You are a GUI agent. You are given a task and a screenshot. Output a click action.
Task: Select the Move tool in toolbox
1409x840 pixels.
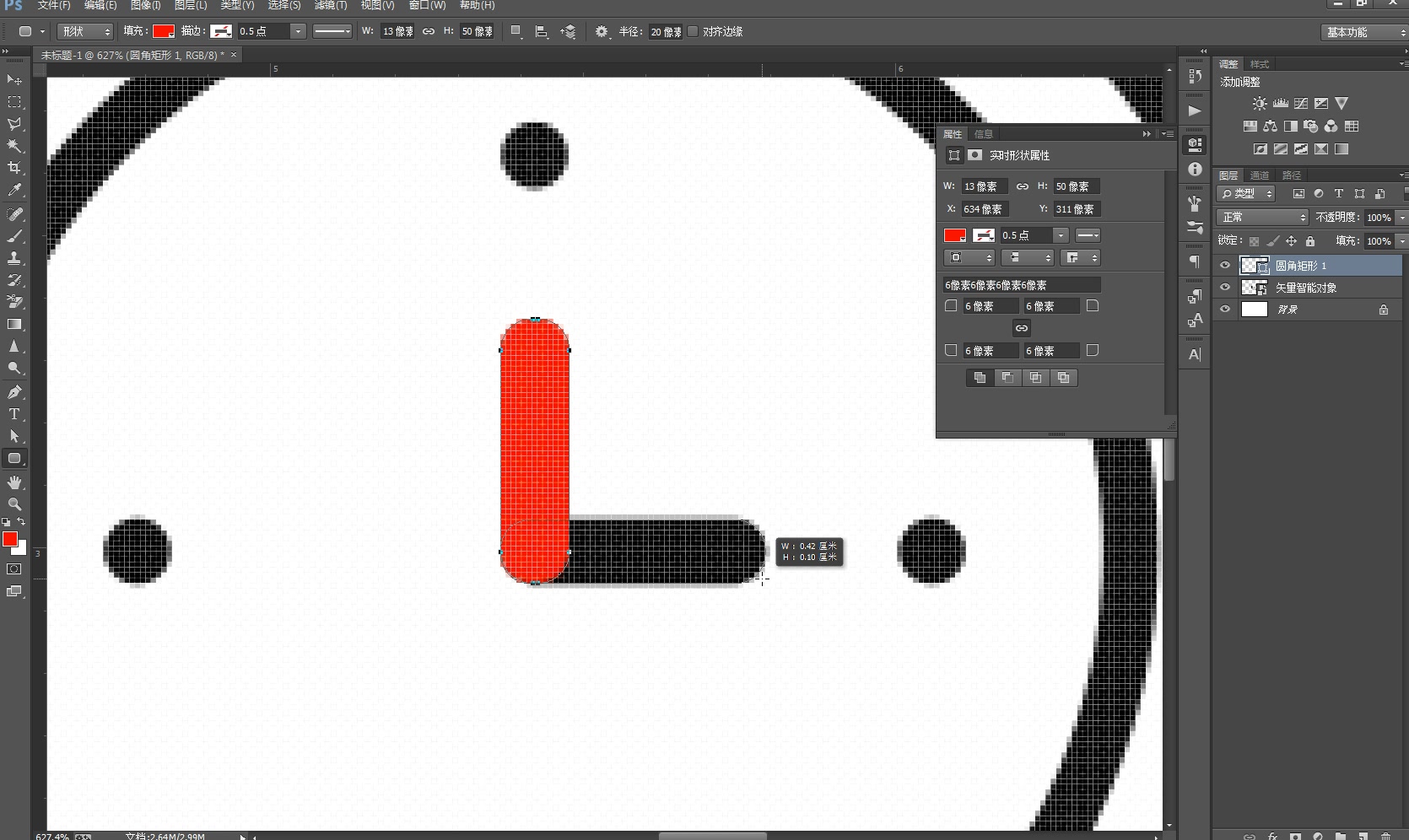click(x=14, y=80)
